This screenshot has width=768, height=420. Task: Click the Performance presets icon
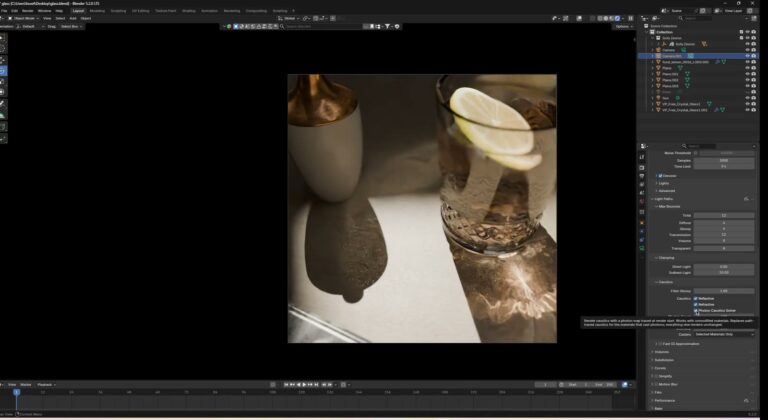point(746,400)
